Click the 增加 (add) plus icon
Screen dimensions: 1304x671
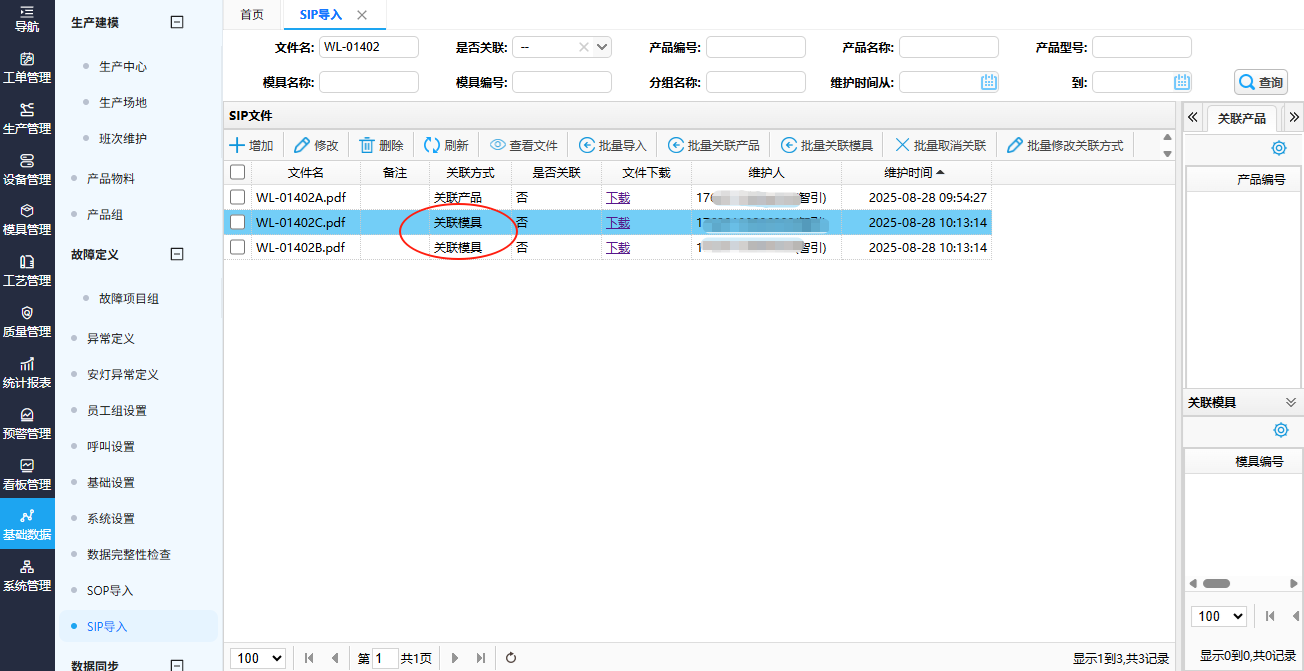coord(237,146)
